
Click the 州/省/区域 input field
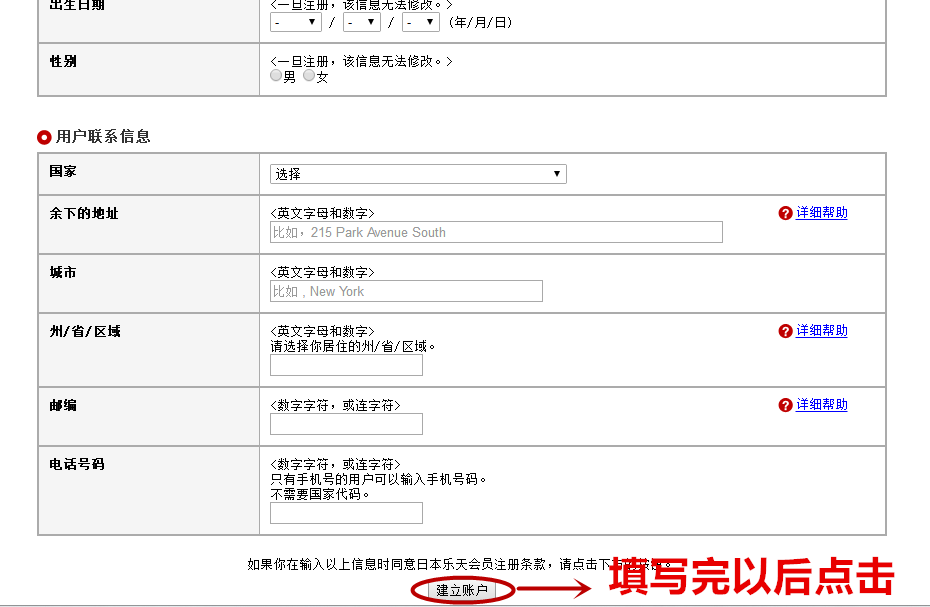tap(346, 365)
